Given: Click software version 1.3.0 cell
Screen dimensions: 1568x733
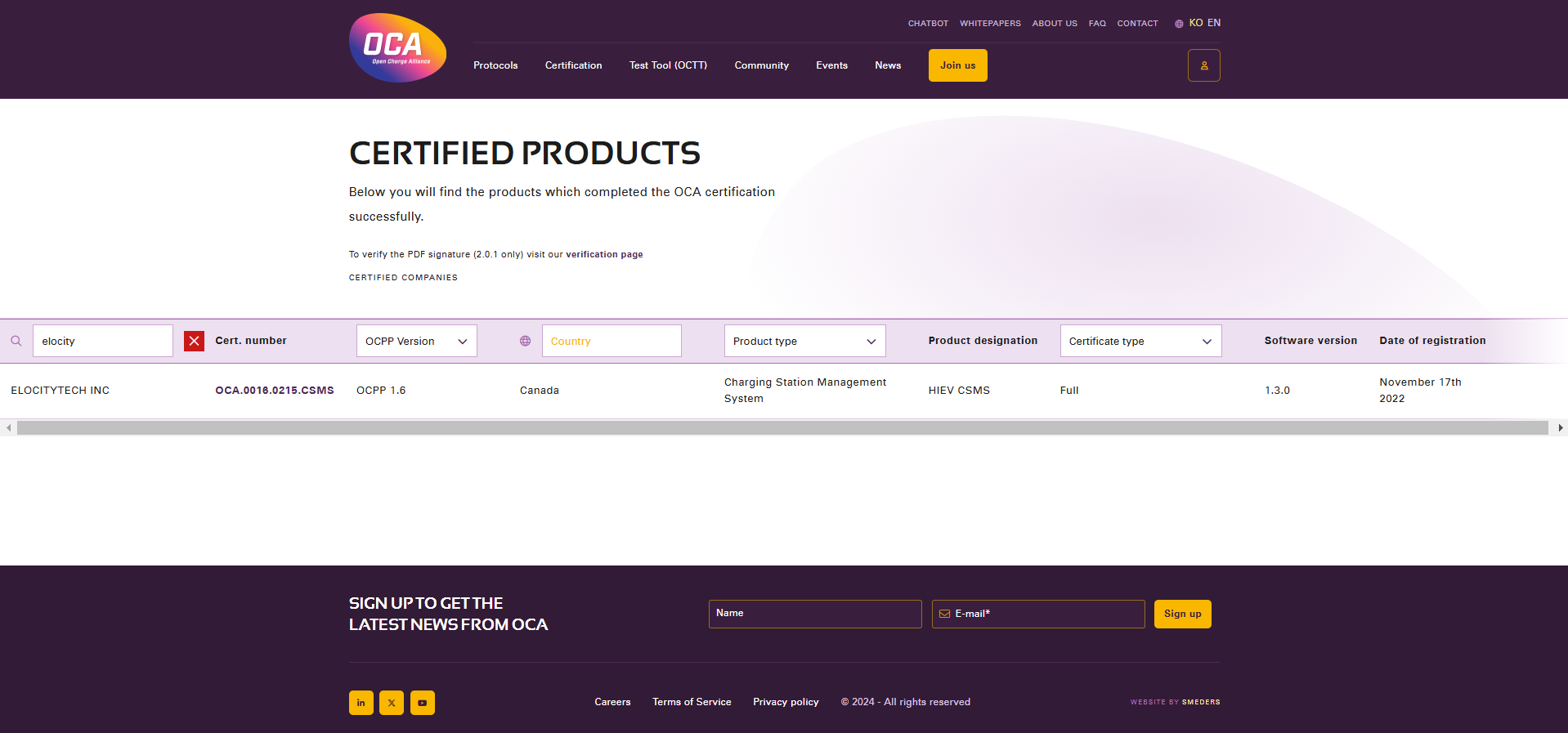Looking at the screenshot, I should coord(1277,391).
